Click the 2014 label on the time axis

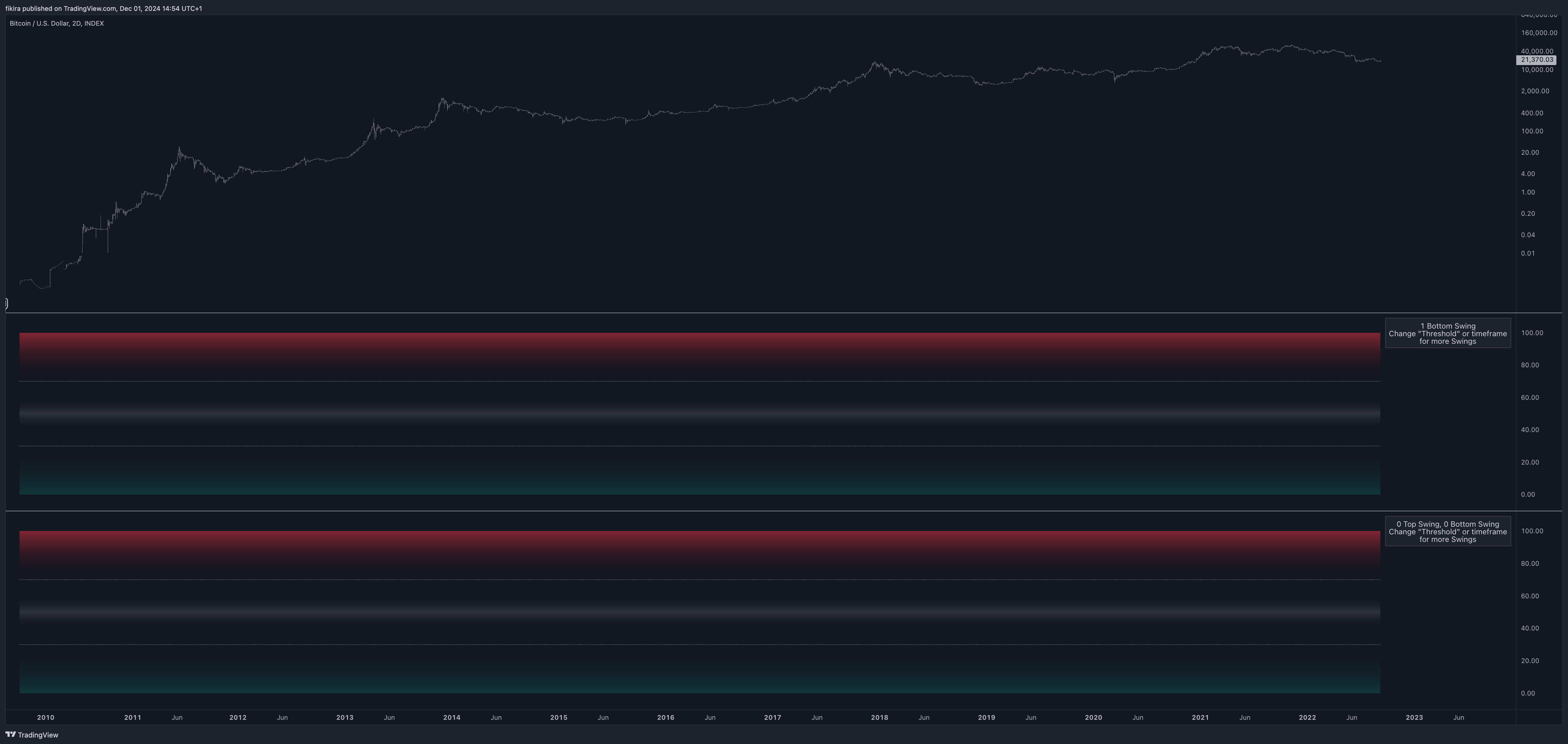452,718
